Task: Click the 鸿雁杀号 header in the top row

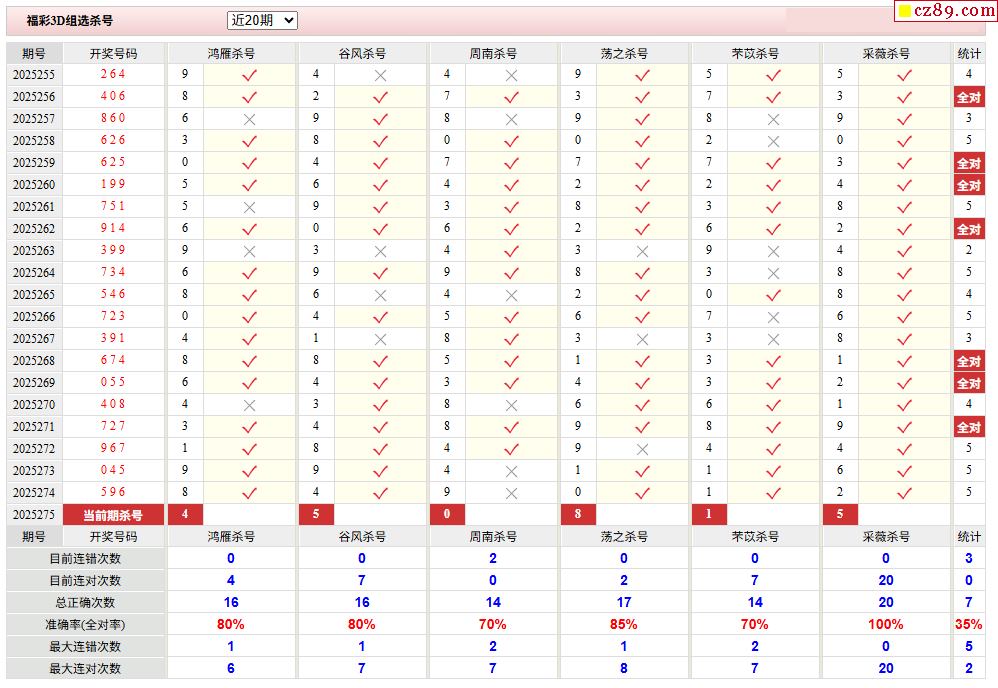Action: tap(231, 53)
